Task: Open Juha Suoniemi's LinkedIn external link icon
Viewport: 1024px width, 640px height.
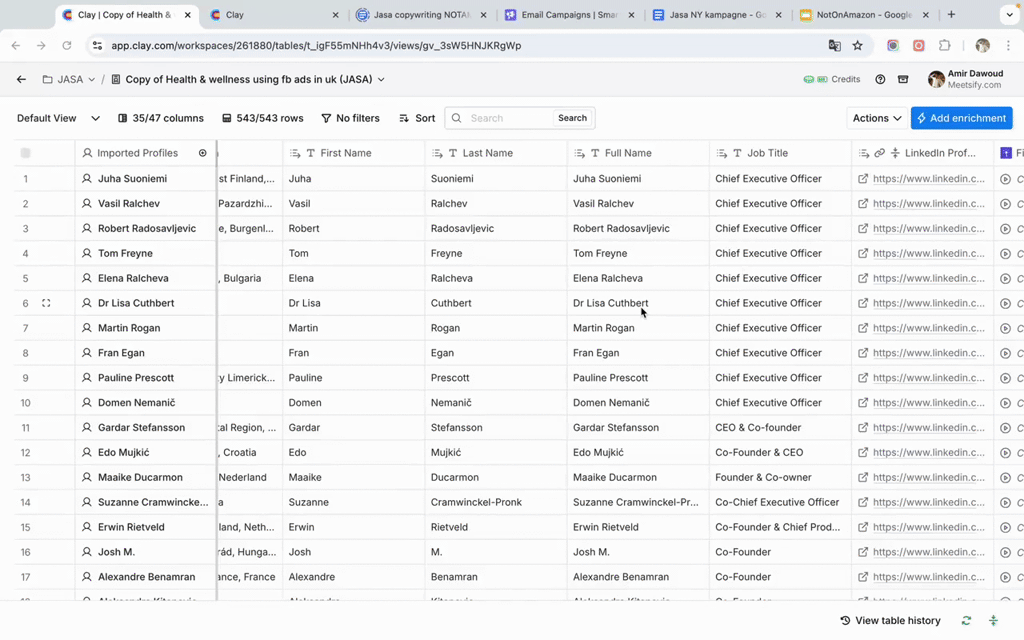Action: pos(863,179)
